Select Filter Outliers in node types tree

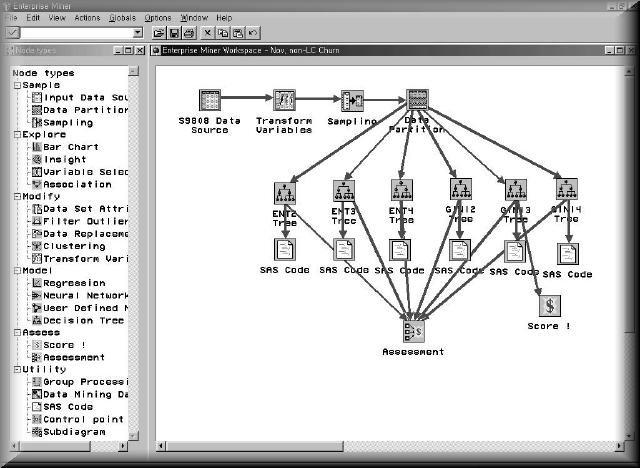80,221
